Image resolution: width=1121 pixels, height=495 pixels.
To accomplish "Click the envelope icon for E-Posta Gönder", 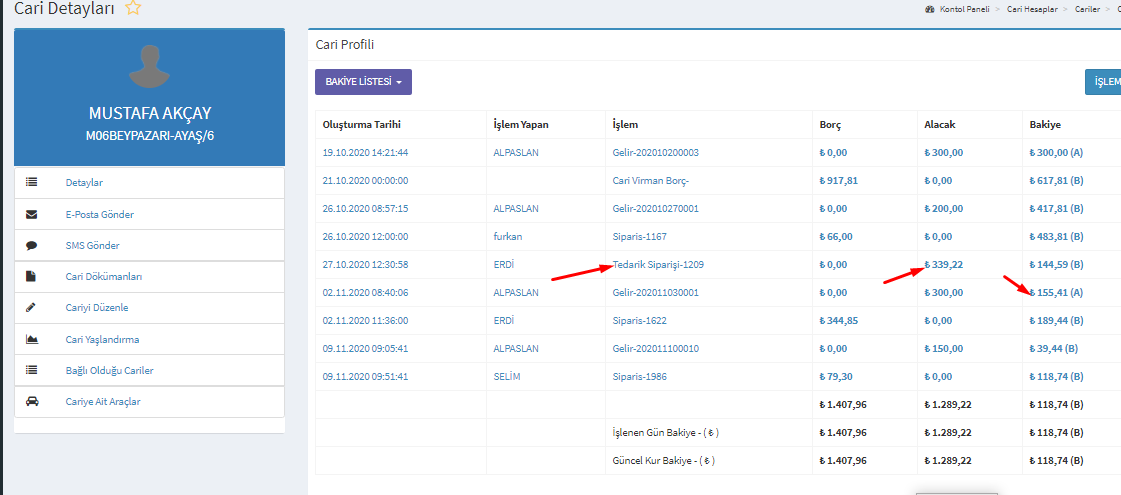I will pyautogui.click(x=31, y=214).
